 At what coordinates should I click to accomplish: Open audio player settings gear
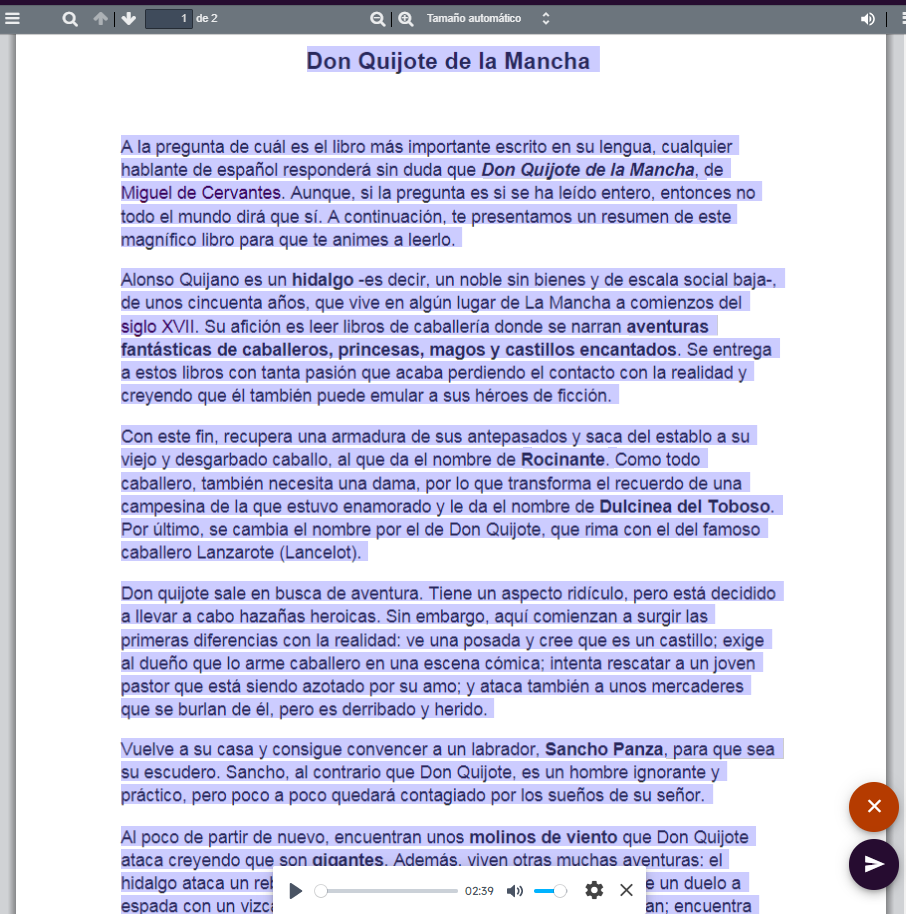pos(594,890)
